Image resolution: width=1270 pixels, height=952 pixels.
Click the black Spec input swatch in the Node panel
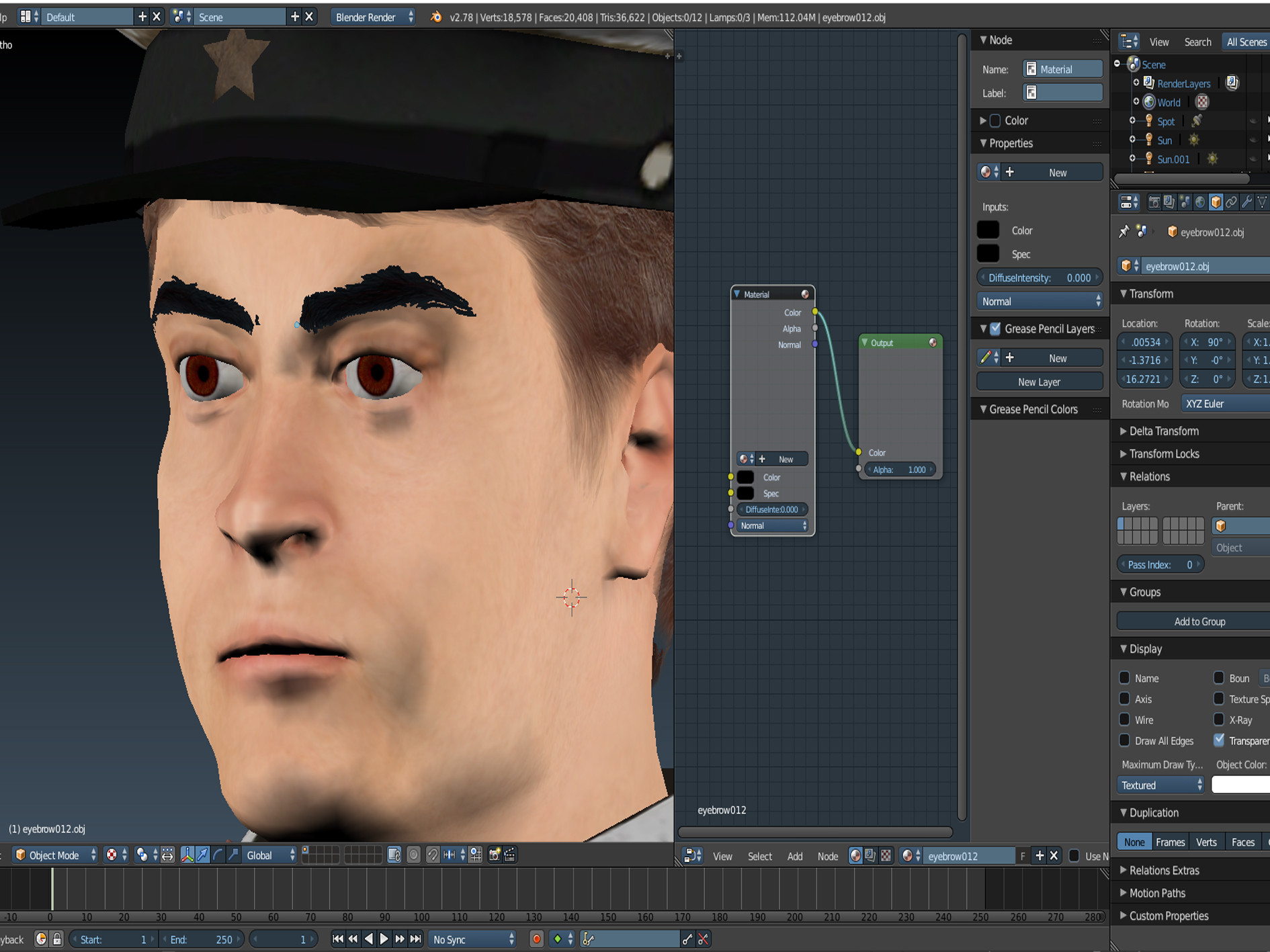(988, 253)
